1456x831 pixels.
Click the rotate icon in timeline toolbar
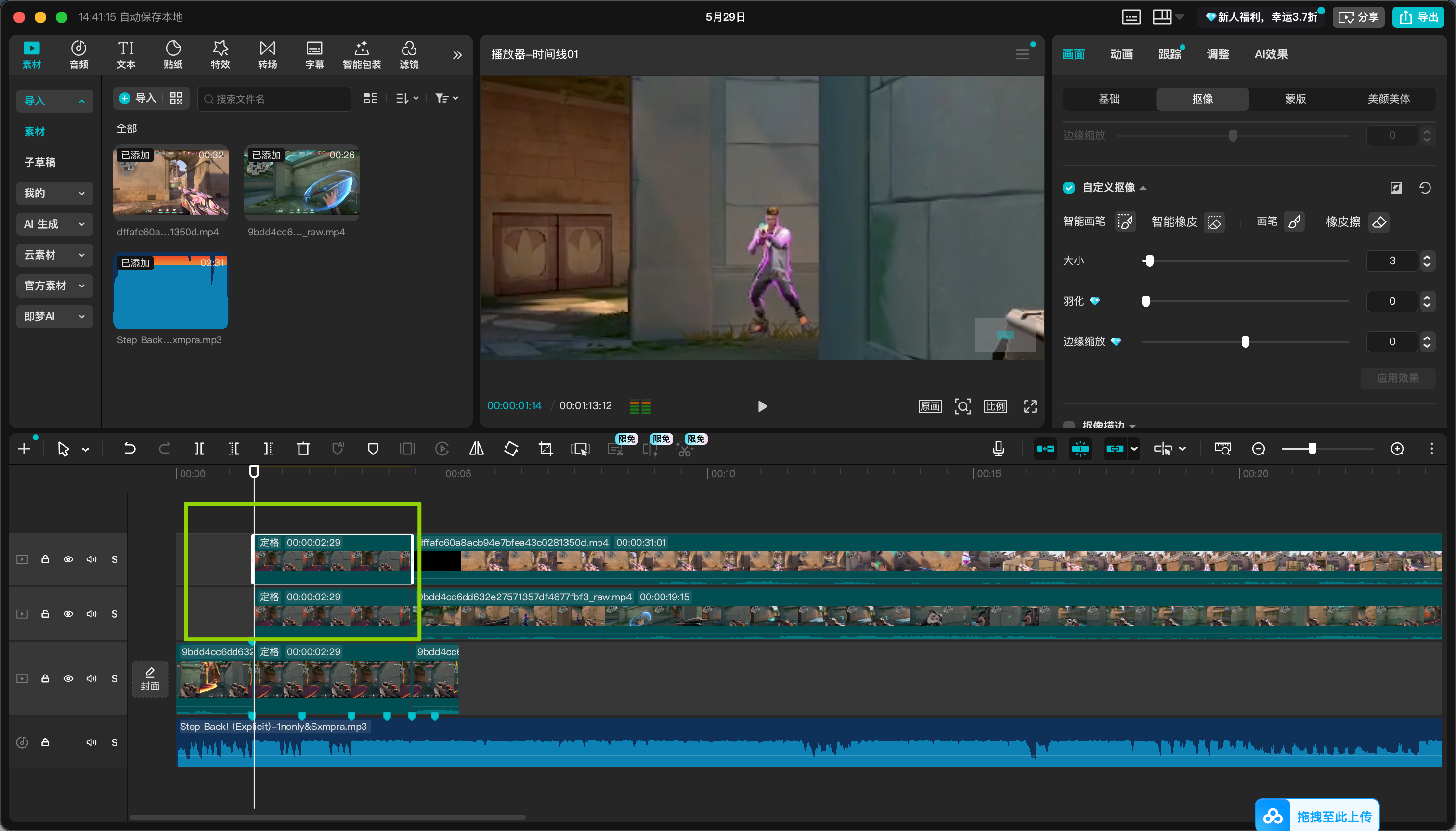click(511, 449)
